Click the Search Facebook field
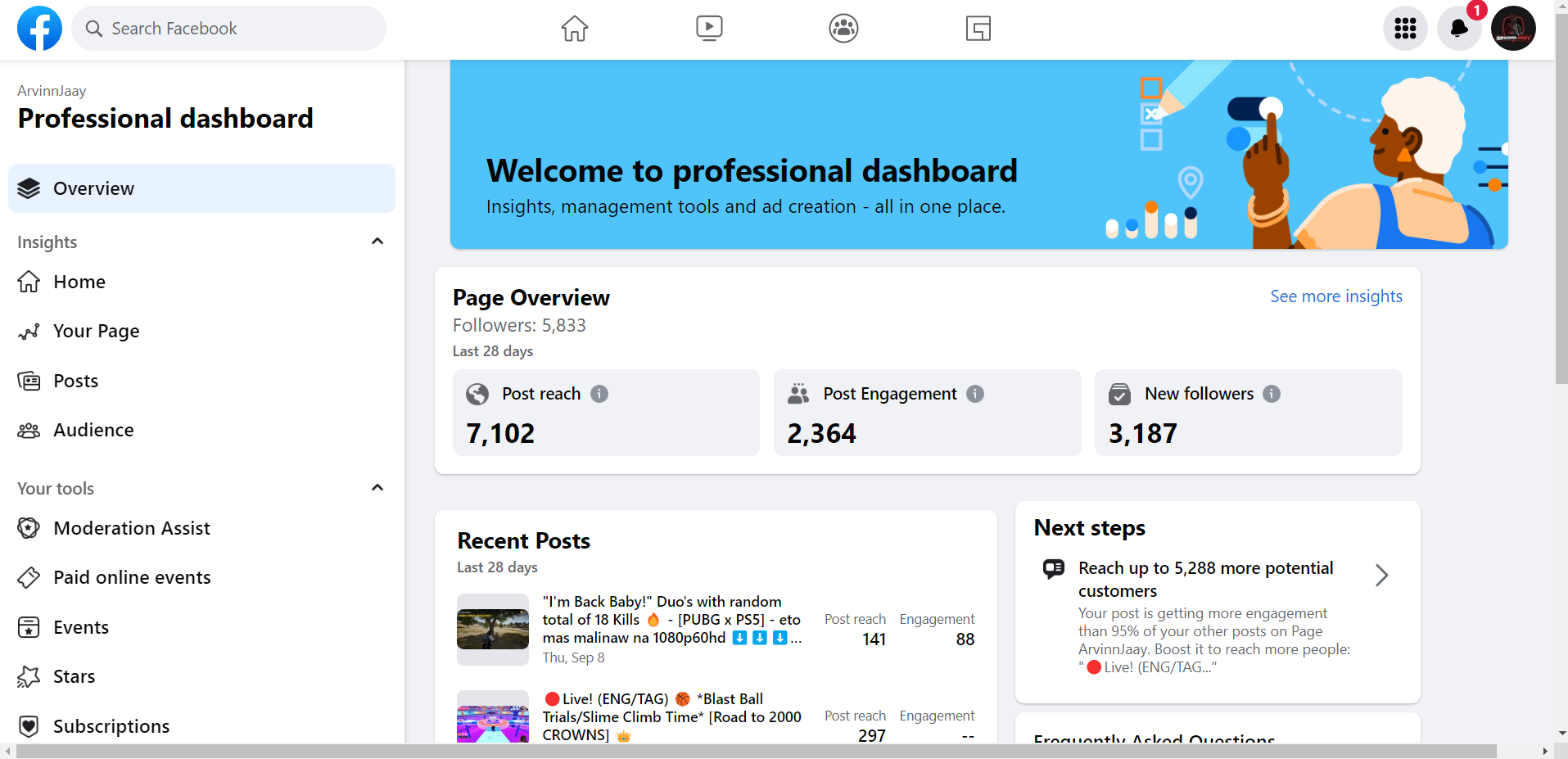 (229, 29)
